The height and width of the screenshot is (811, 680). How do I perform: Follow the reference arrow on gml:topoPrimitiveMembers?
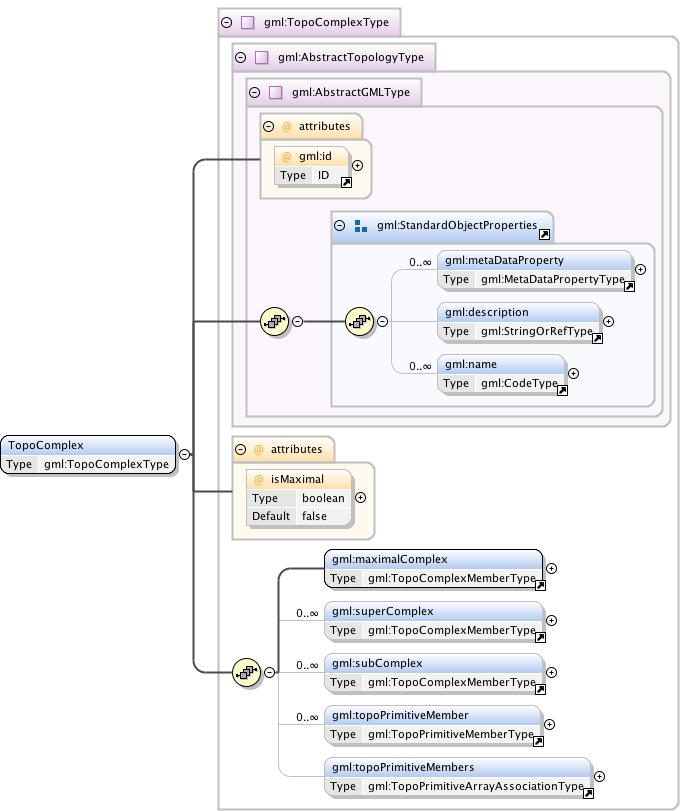(588, 793)
